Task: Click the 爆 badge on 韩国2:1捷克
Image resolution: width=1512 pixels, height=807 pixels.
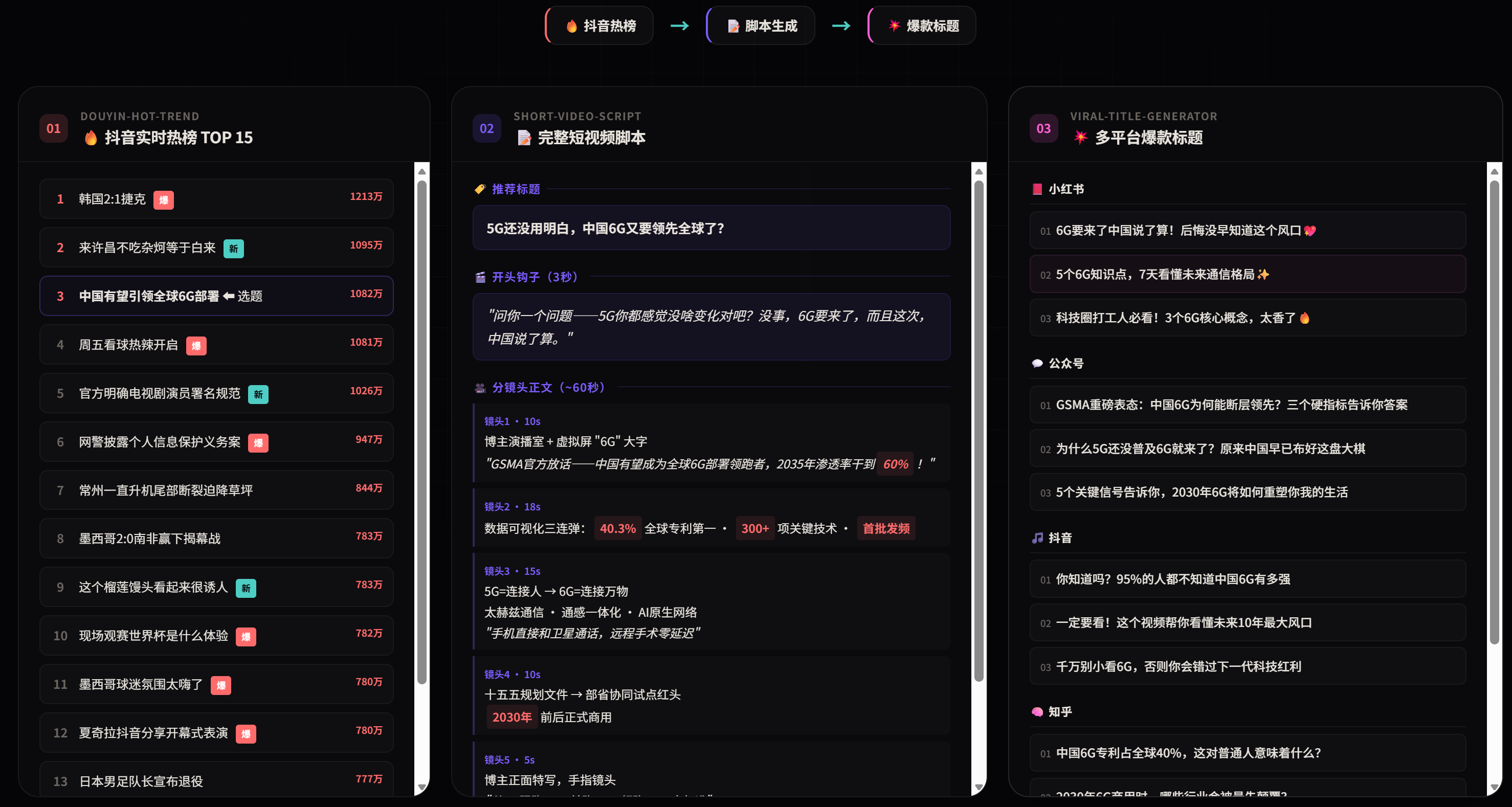Action: coord(164,200)
